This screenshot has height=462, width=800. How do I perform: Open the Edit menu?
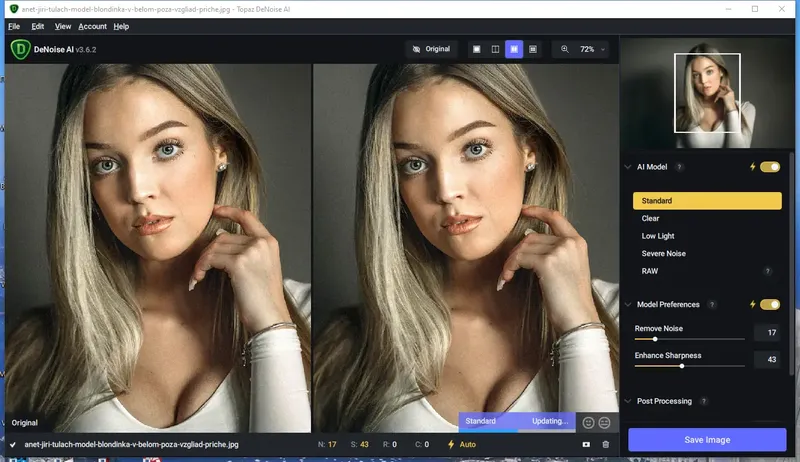click(38, 27)
